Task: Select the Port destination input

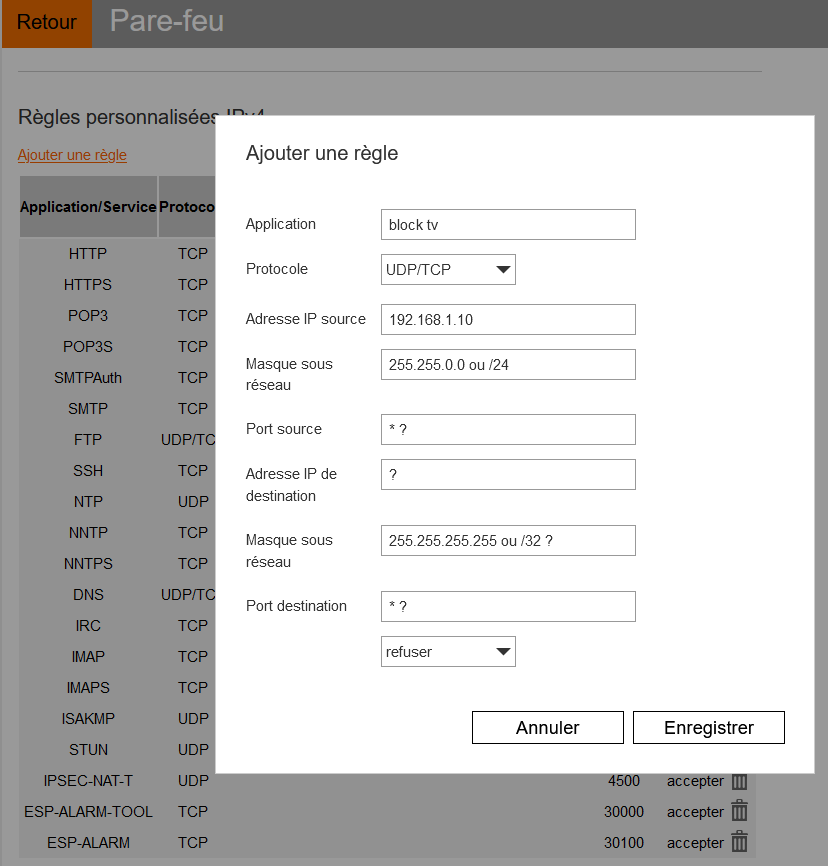Action: 508,607
